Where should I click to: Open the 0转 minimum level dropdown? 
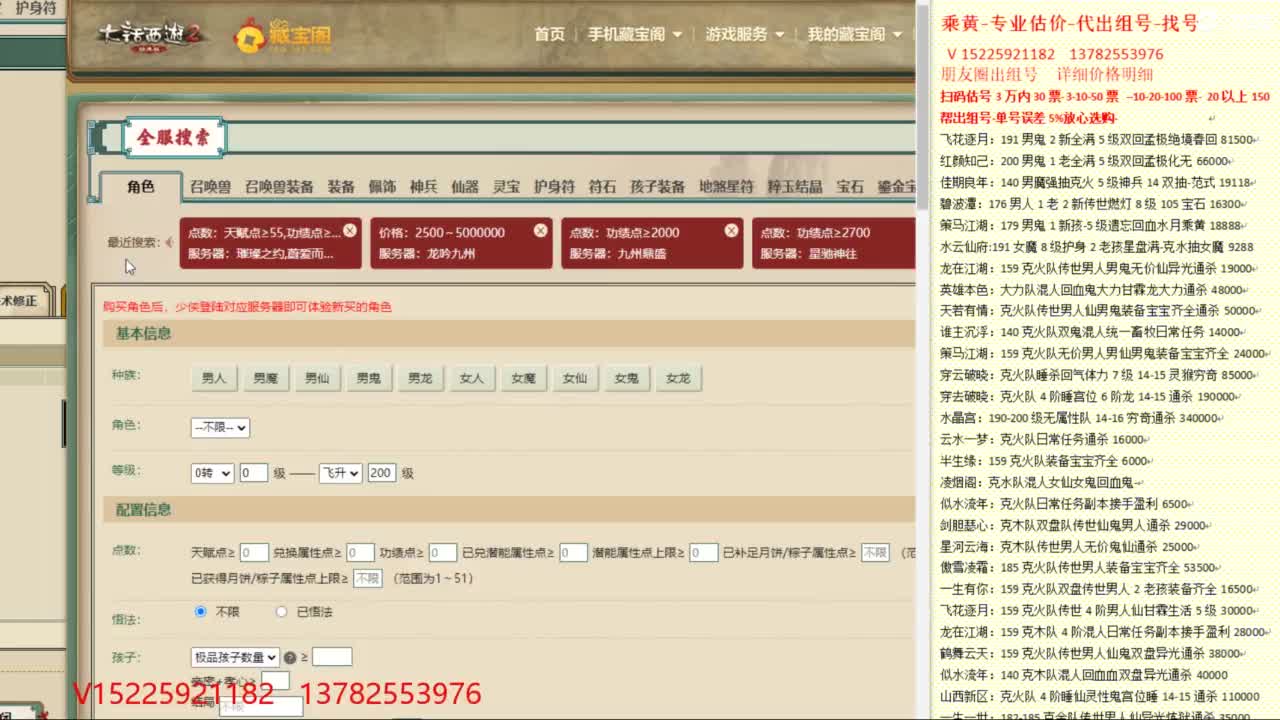pos(212,473)
